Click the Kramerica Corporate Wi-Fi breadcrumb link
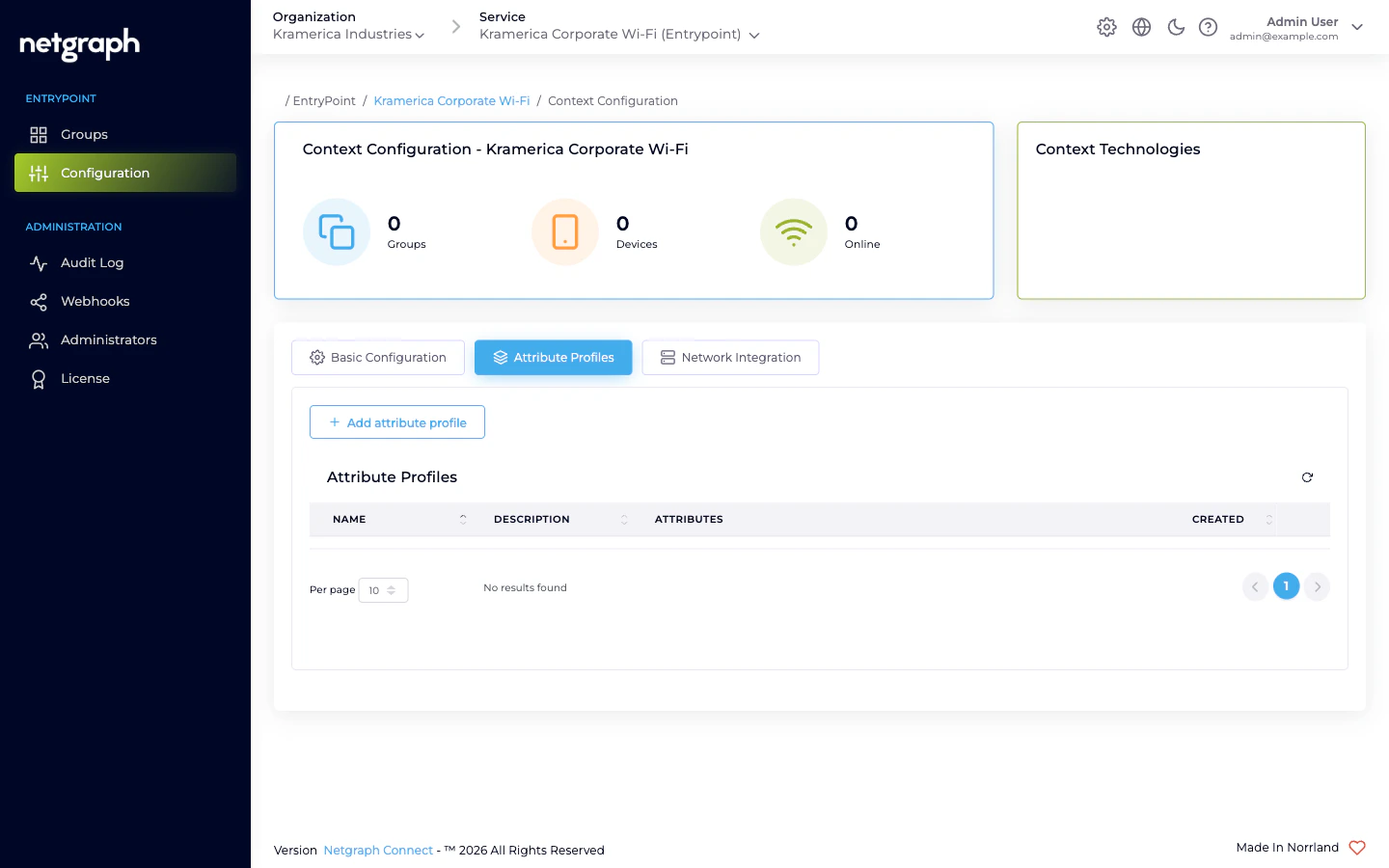 pyautogui.click(x=451, y=101)
